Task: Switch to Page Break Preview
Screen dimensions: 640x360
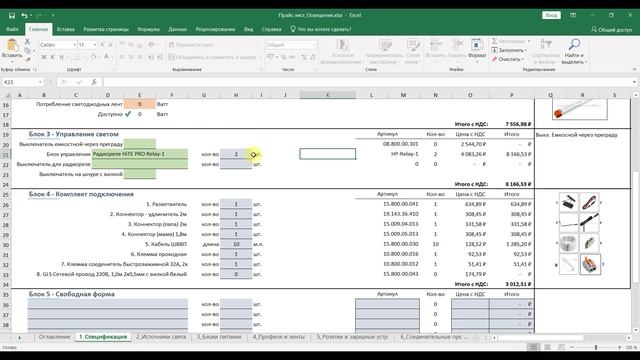Action: click(561, 347)
